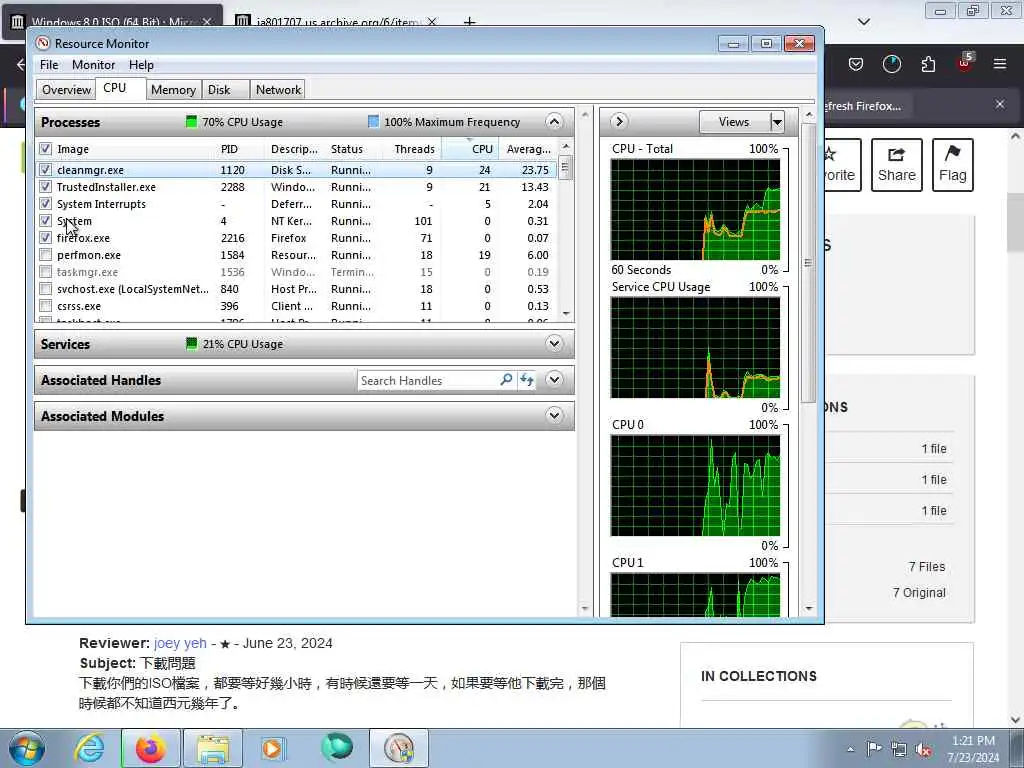Expand the Services section
Viewport: 1024px width, 768px height.
point(554,344)
